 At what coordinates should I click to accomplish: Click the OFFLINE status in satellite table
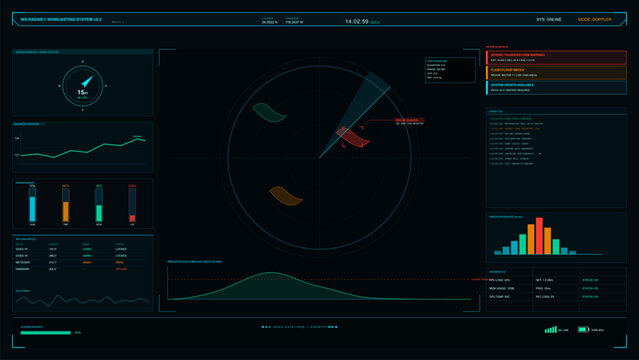tap(121, 269)
